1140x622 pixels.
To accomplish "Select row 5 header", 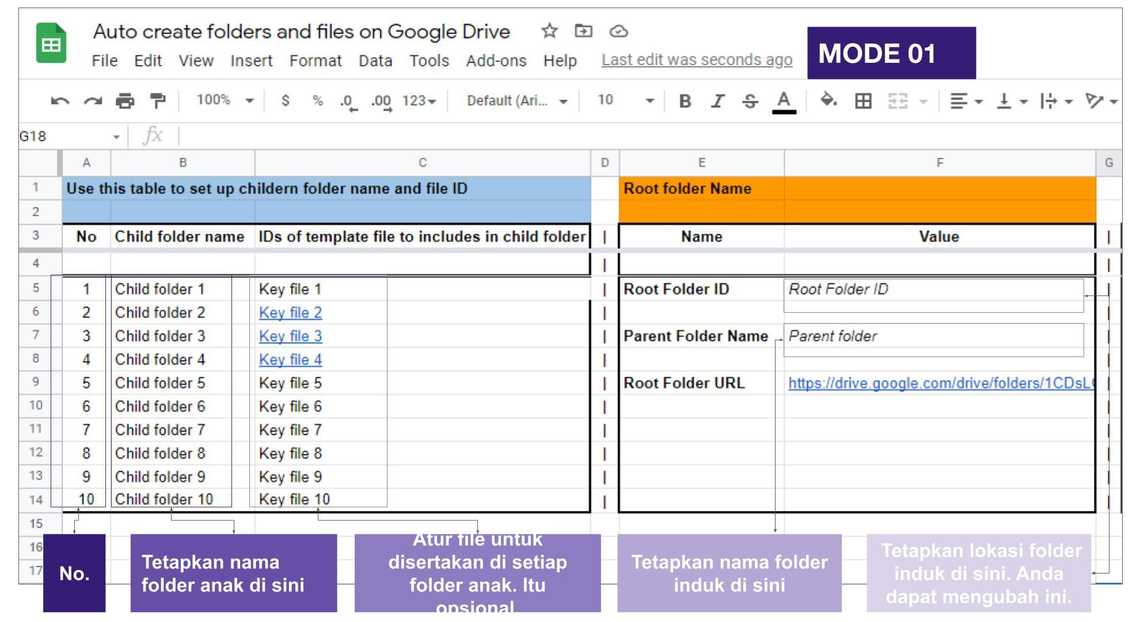I will point(36,288).
